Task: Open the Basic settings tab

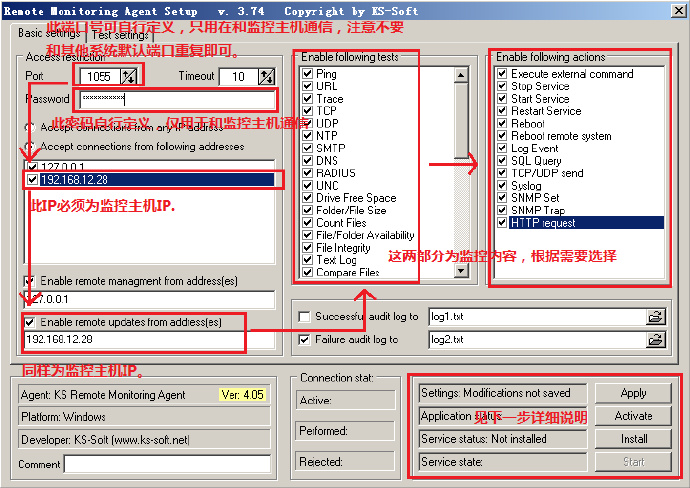Action: (x=49, y=34)
